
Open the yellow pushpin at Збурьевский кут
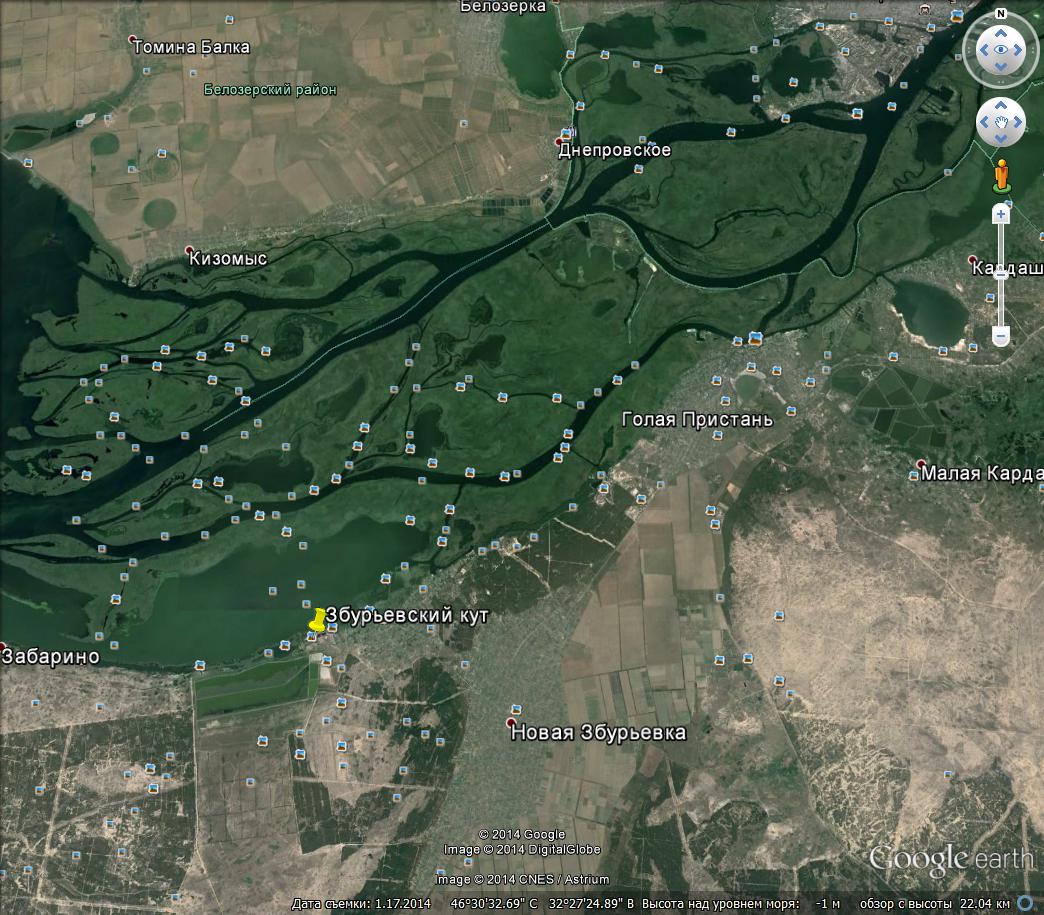(x=318, y=620)
